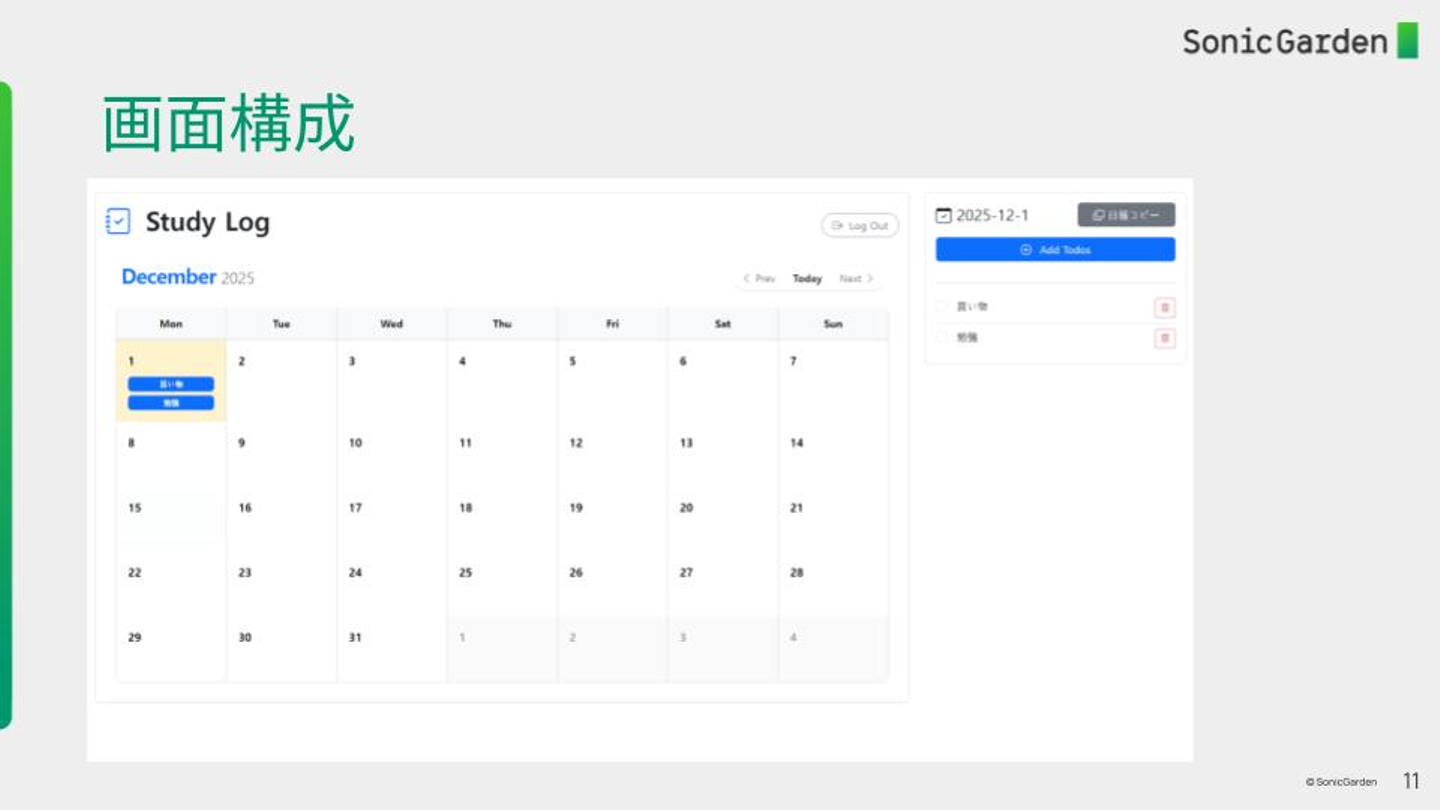Viewport: 1440px width, 810px height.
Task: Select December 31 in the calendar
Action: pos(392,650)
